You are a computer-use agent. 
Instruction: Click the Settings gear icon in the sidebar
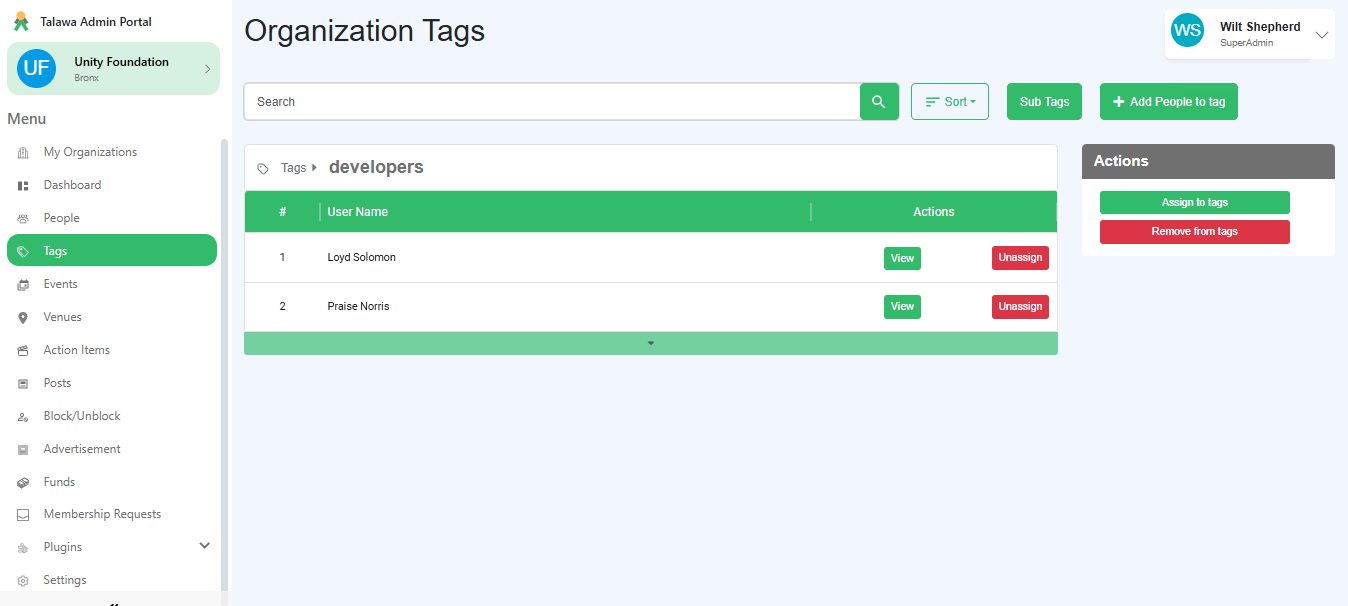click(23, 581)
